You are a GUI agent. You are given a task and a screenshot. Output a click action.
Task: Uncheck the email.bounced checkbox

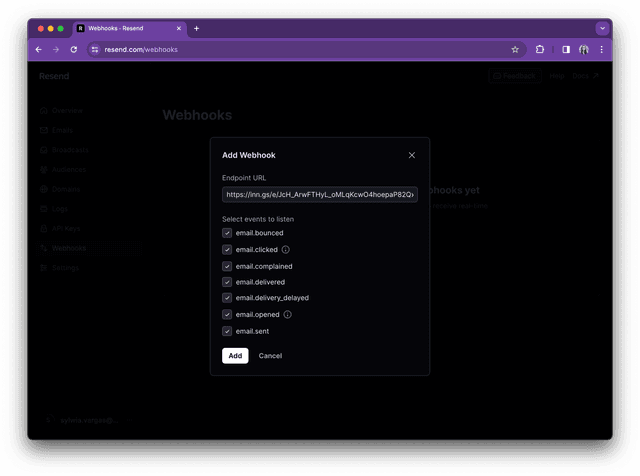click(227, 233)
